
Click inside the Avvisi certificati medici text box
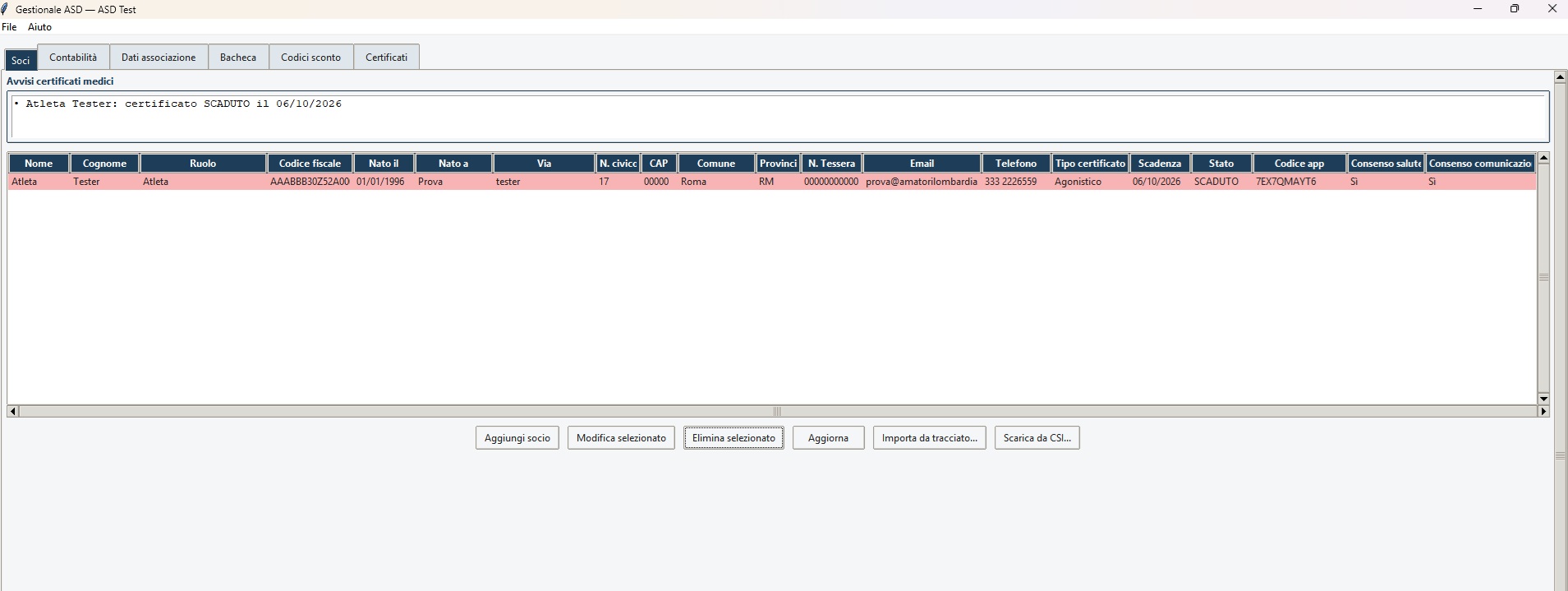778,117
